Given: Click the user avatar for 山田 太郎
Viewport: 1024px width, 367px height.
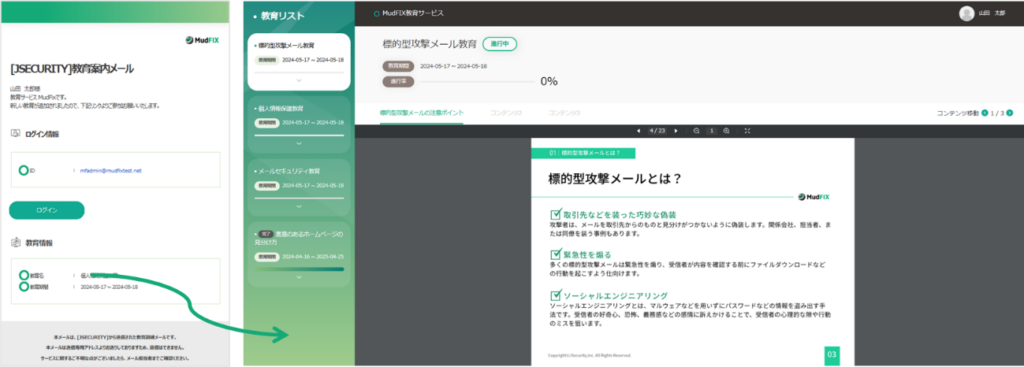Looking at the screenshot, I should pos(967,13).
